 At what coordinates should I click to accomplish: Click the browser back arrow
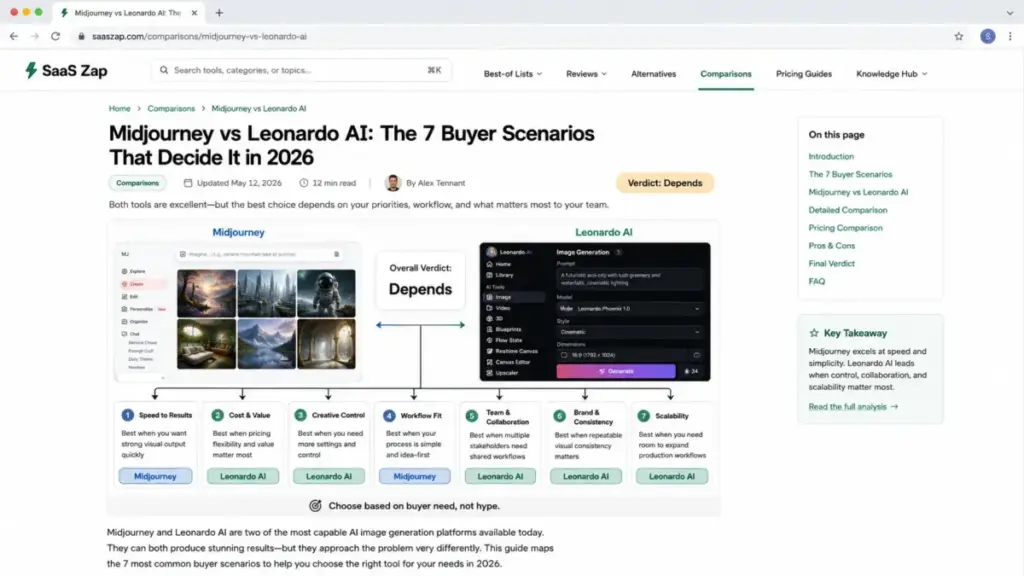[14, 37]
